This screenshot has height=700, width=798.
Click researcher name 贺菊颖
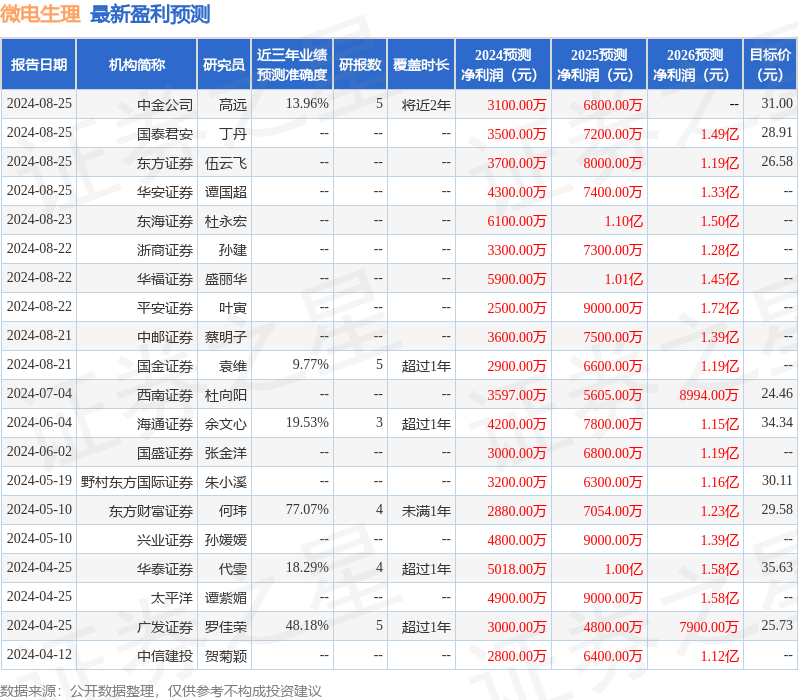[226, 656]
